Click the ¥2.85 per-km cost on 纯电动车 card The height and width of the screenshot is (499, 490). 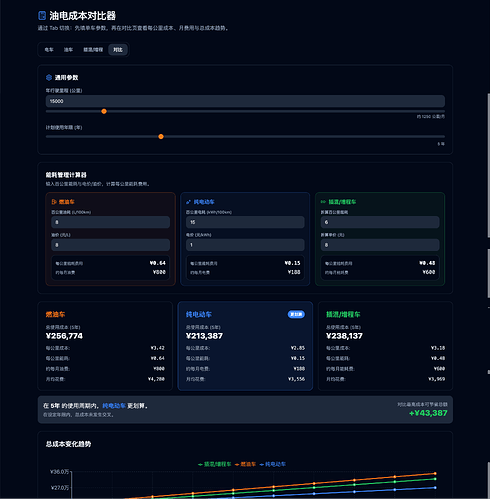click(298, 348)
